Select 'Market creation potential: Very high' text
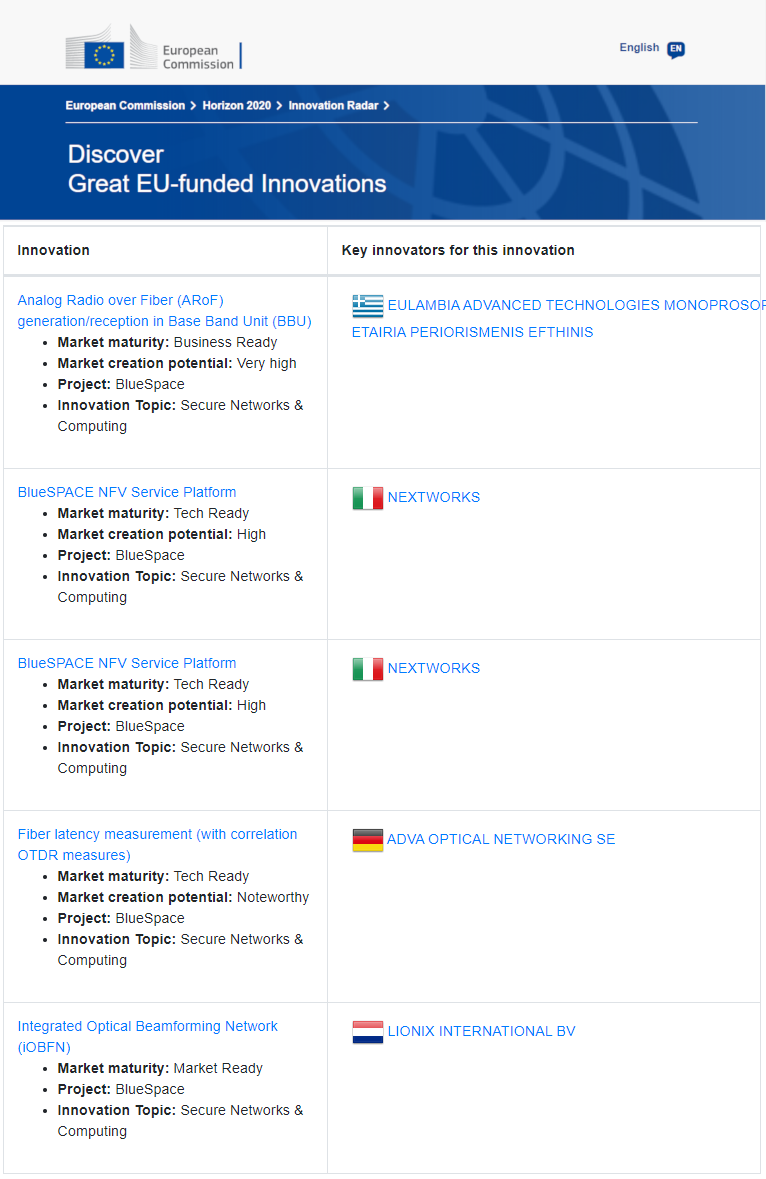Screen dimensions: 766x1179 click(177, 363)
